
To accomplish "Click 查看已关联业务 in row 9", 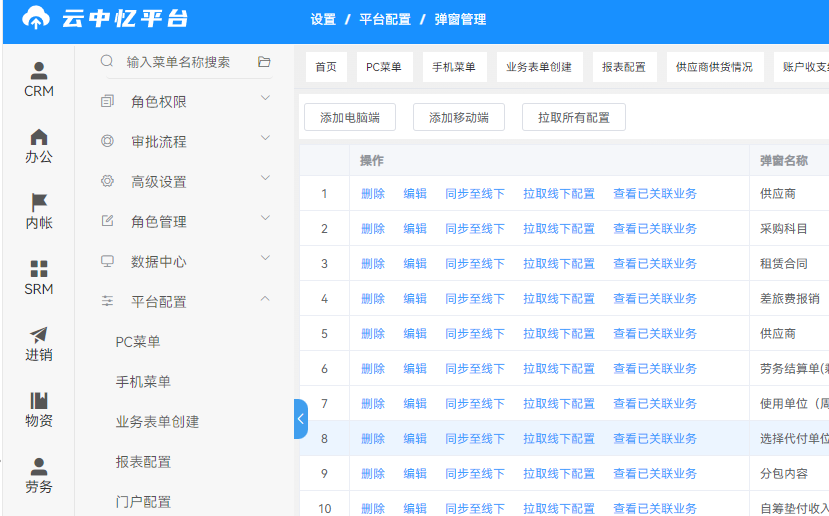I will tap(655, 473).
